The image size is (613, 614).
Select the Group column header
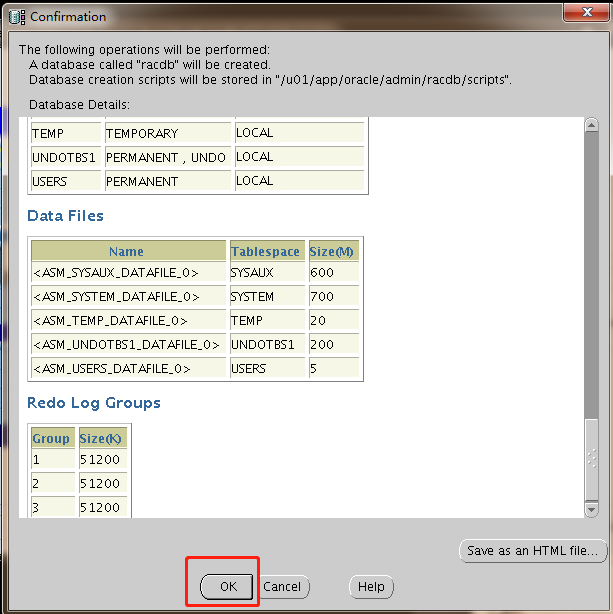[53, 438]
